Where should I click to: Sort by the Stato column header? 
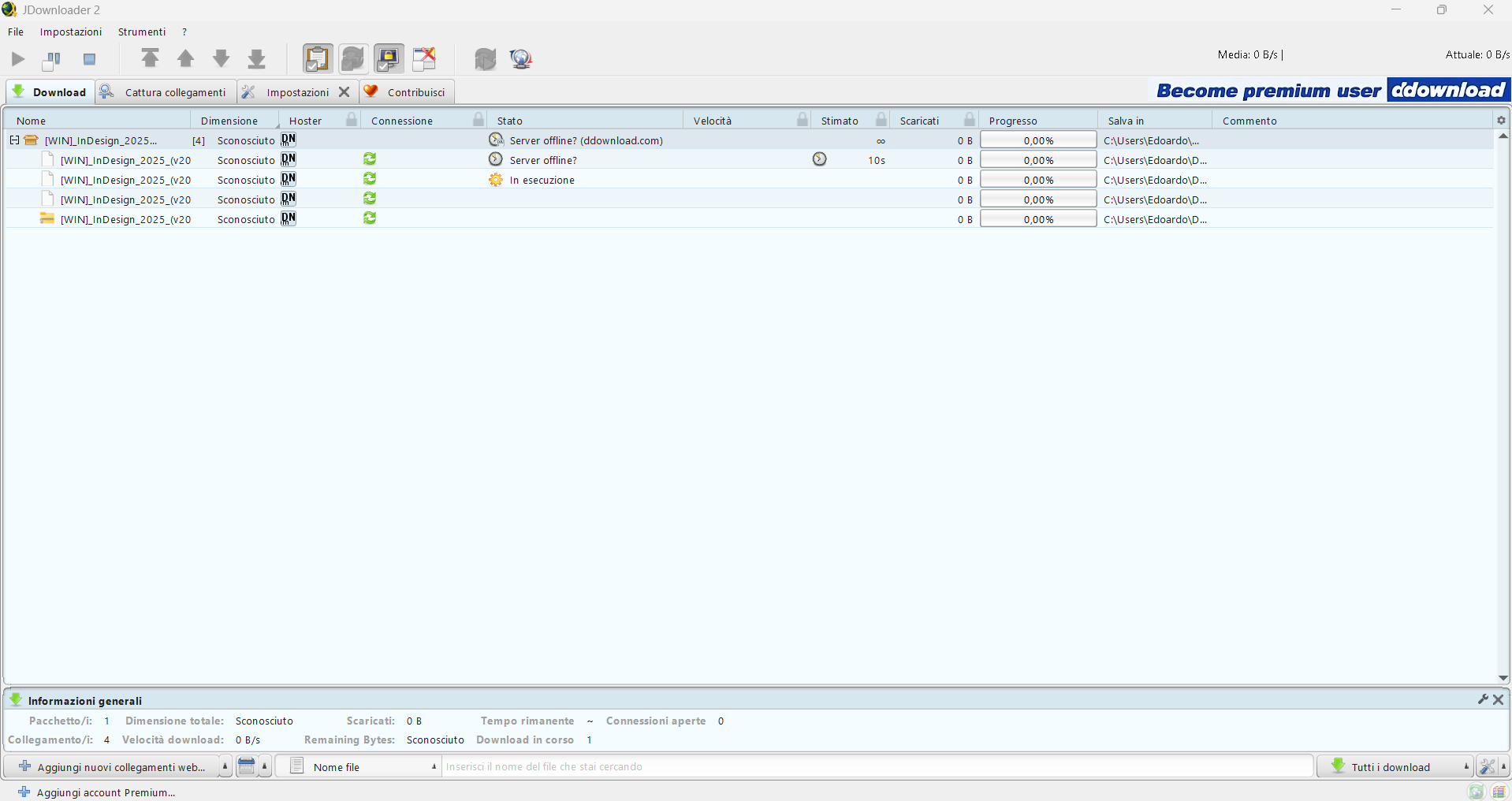pos(585,121)
